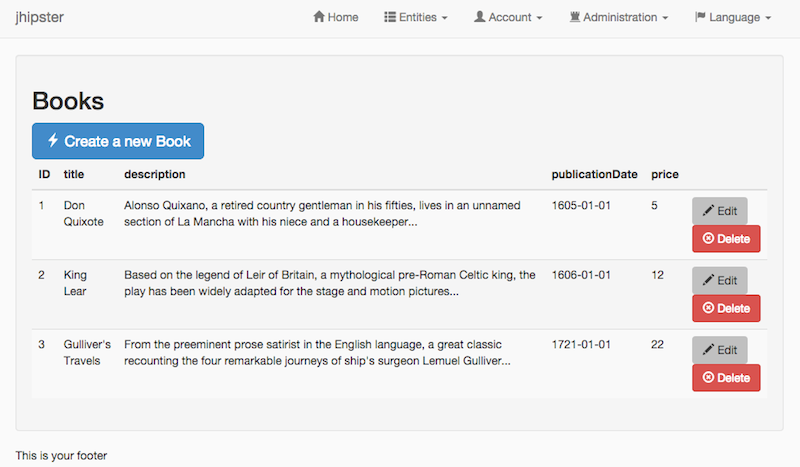Edit the King Lear entry

pyautogui.click(x=720, y=280)
